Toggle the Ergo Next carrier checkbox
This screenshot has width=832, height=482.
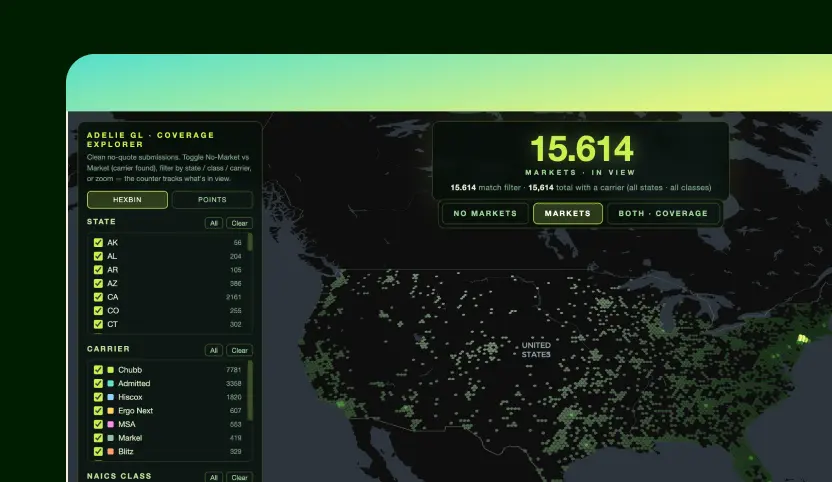point(98,411)
